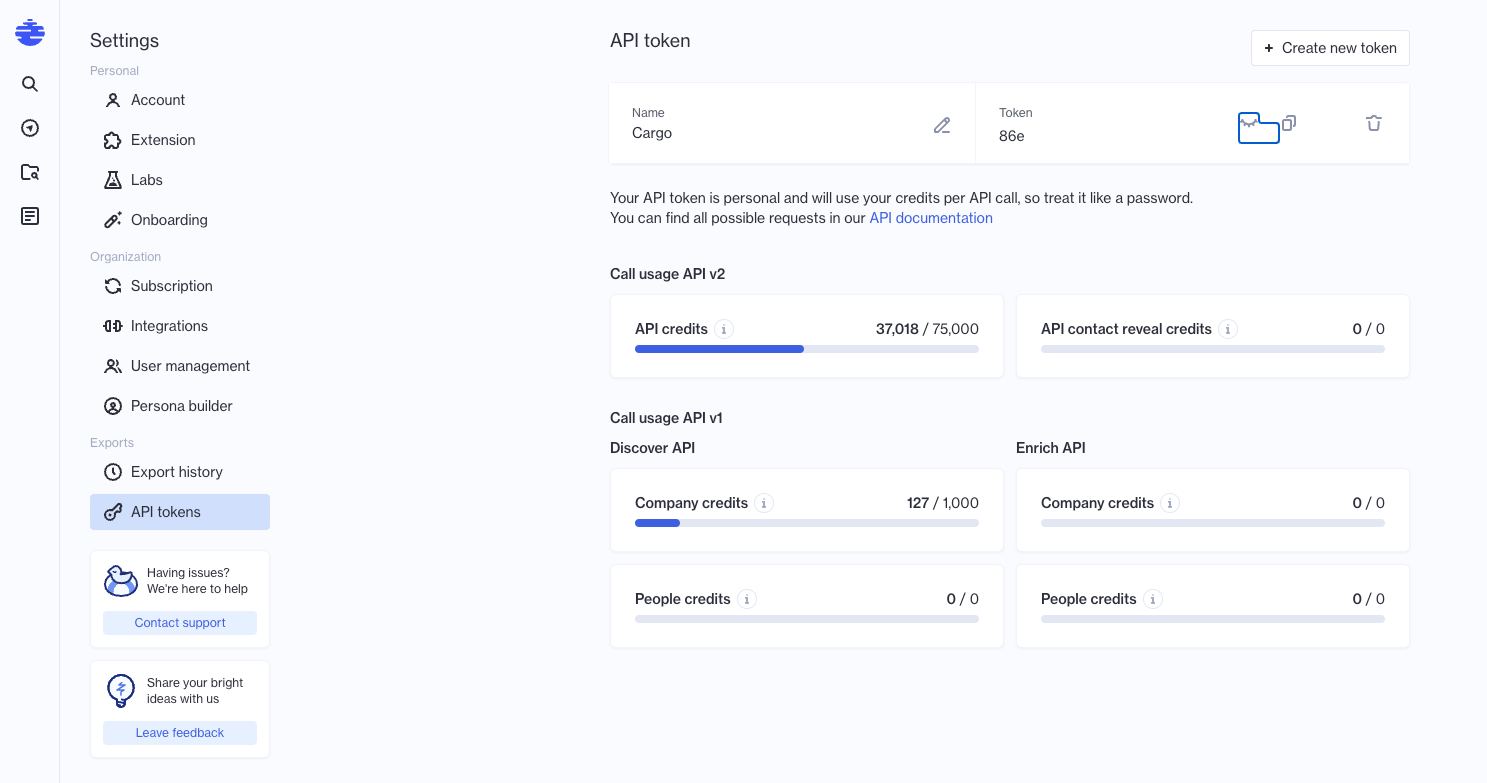
Task: Show info for API contact reveal credits
Action: [1229, 329]
